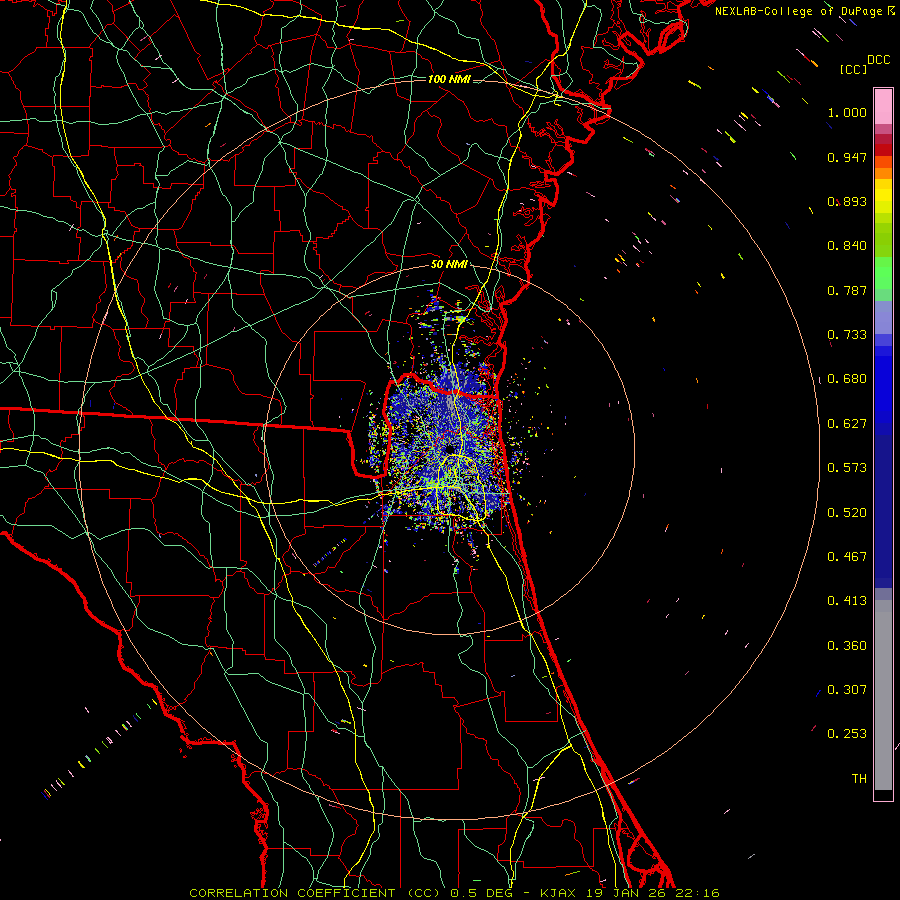Viewport: 900px width, 900px height.
Task: Select the 0.573 scale value
Action: tap(847, 468)
